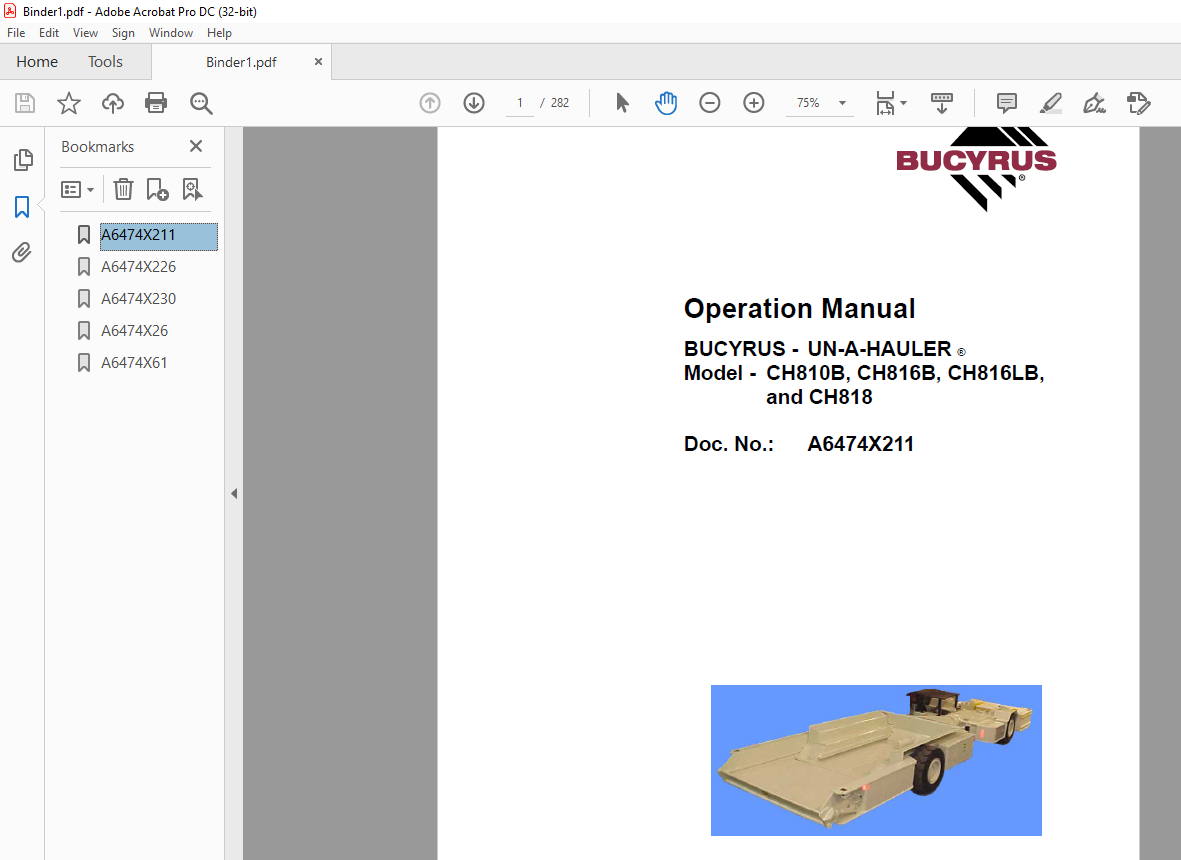Open the Window menu
Image resolution: width=1181 pixels, height=860 pixels.
pyautogui.click(x=171, y=33)
